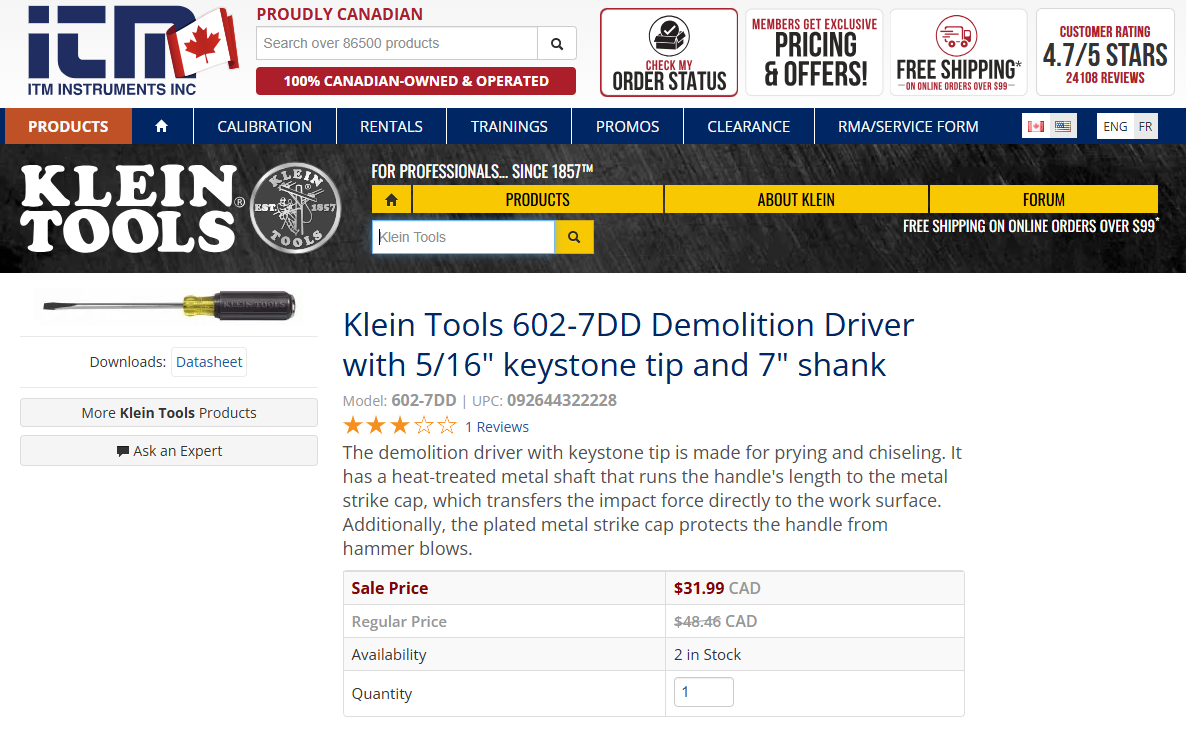The width and height of the screenshot is (1186, 732).
Task: Open the PRODUCTS navigation menu
Action: (x=68, y=126)
